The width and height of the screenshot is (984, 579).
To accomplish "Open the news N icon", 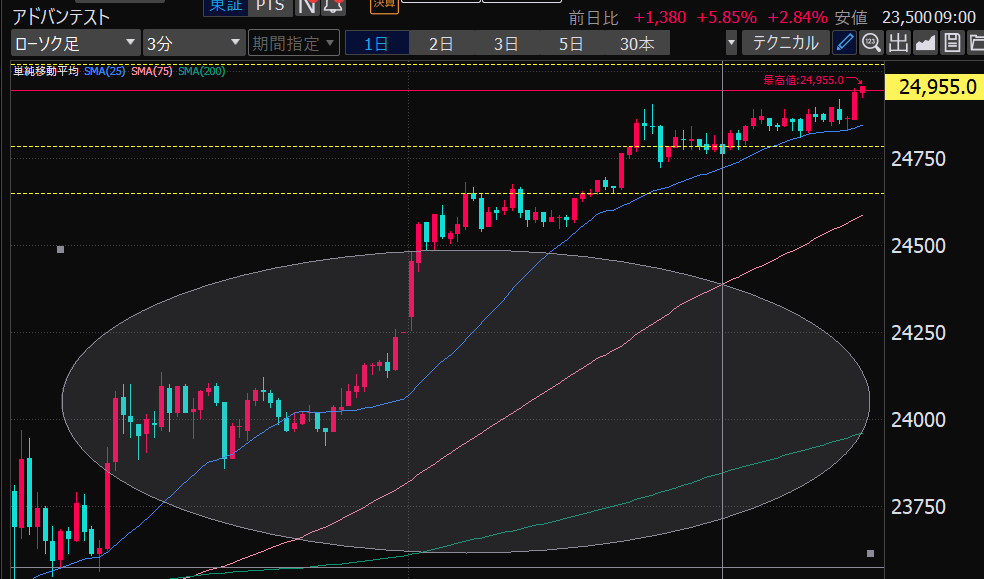I will 305,6.
